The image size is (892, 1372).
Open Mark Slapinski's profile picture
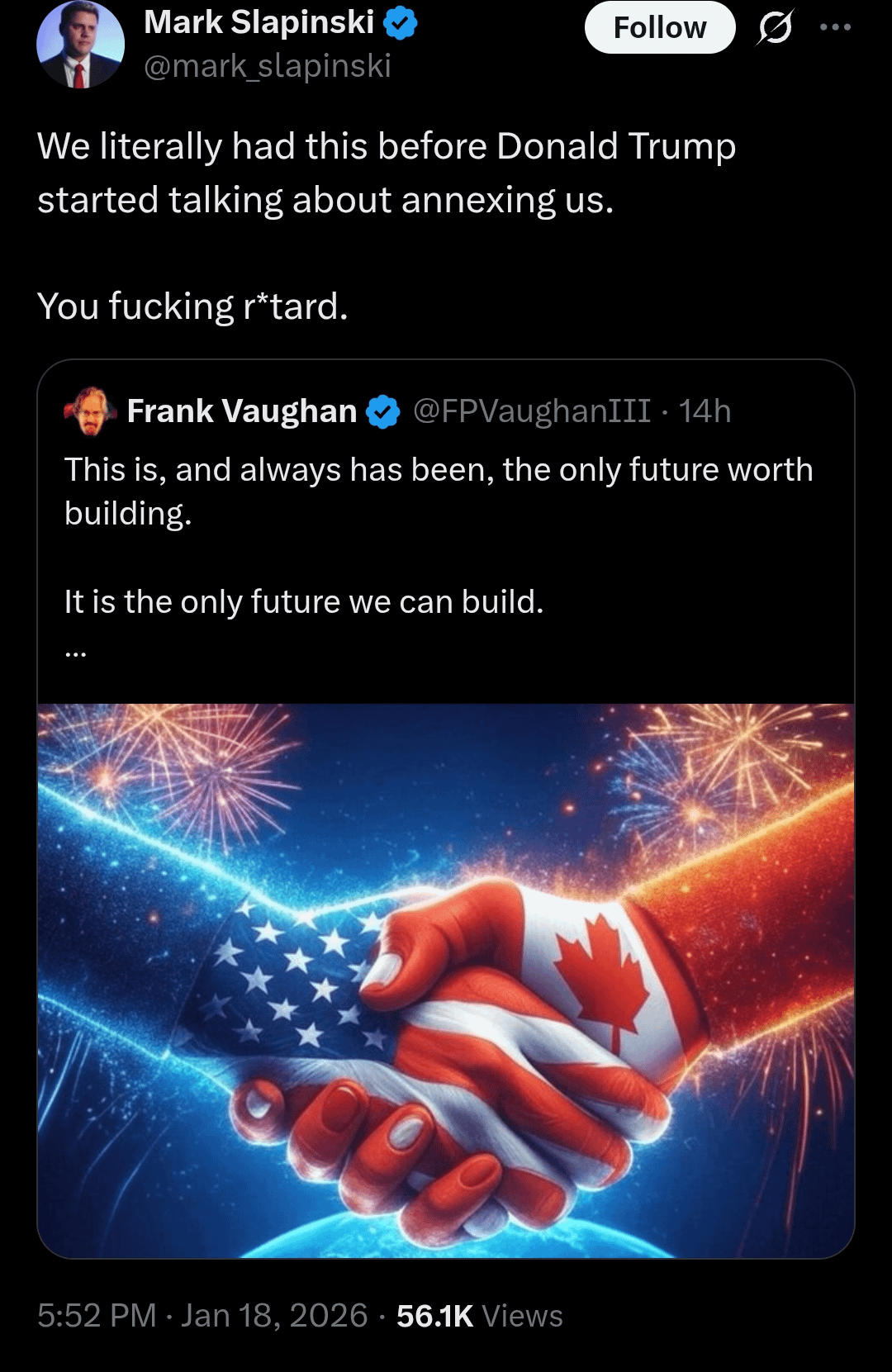(x=80, y=45)
